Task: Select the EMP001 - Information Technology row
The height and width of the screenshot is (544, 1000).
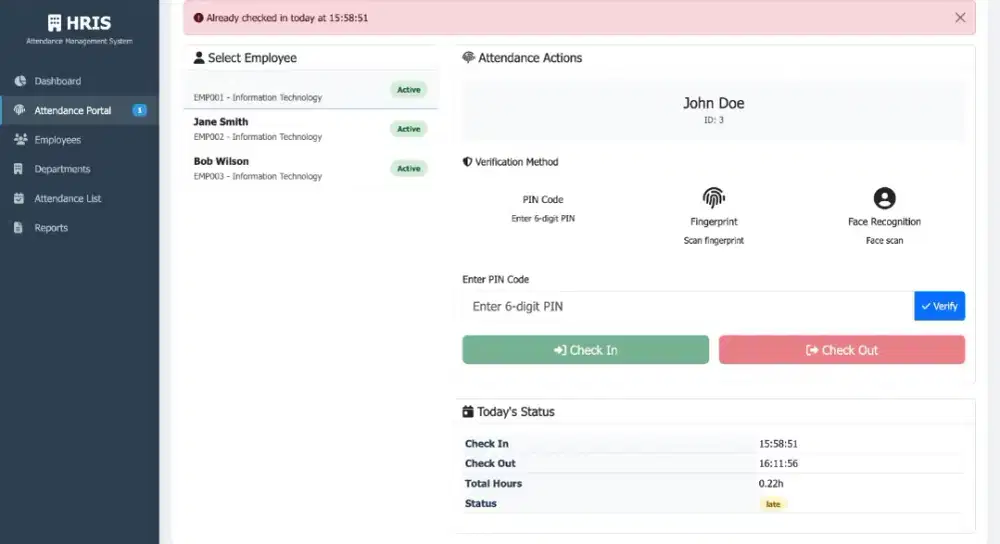Action: tap(311, 89)
